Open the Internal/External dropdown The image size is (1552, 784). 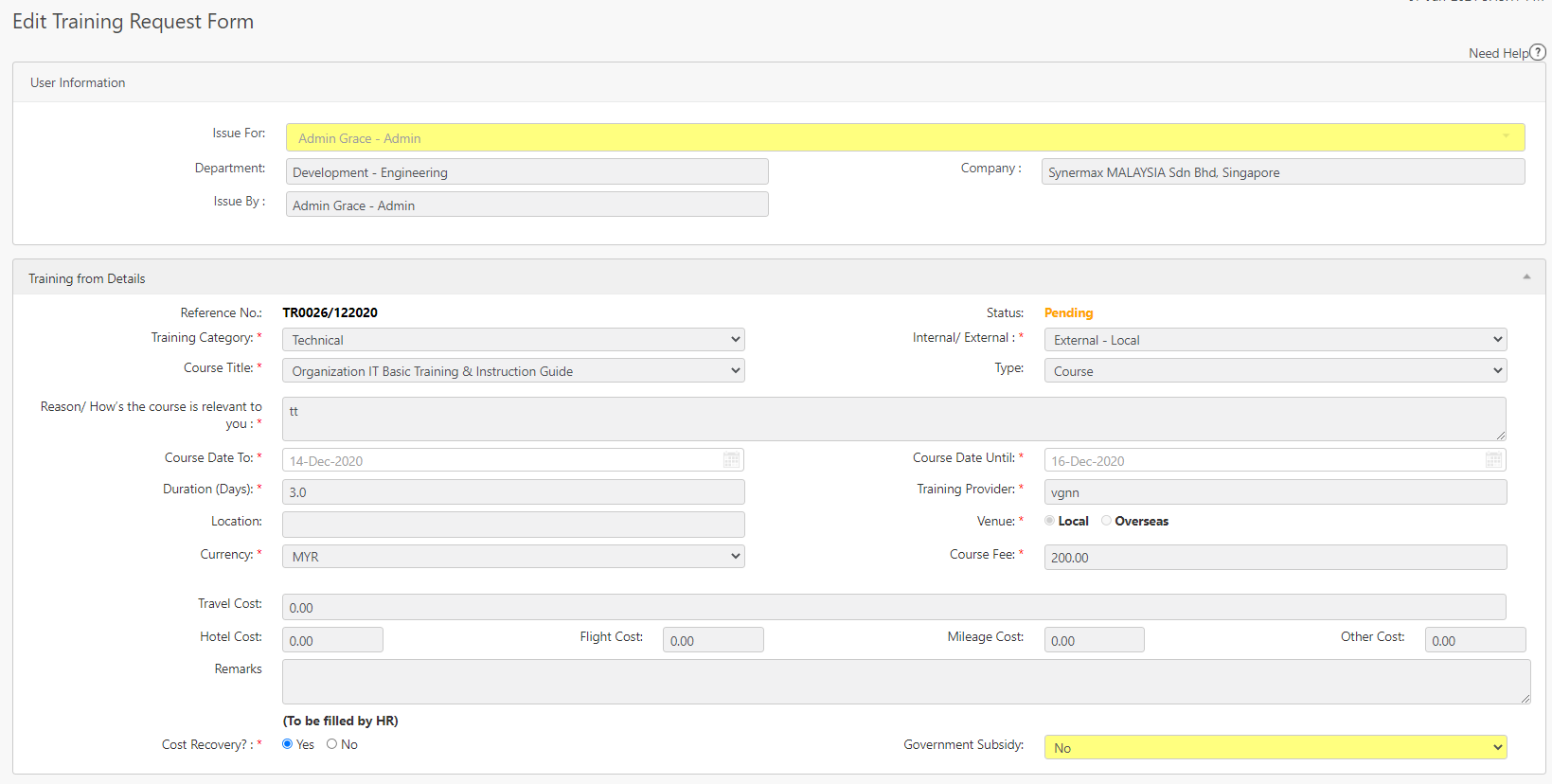(1275, 340)
